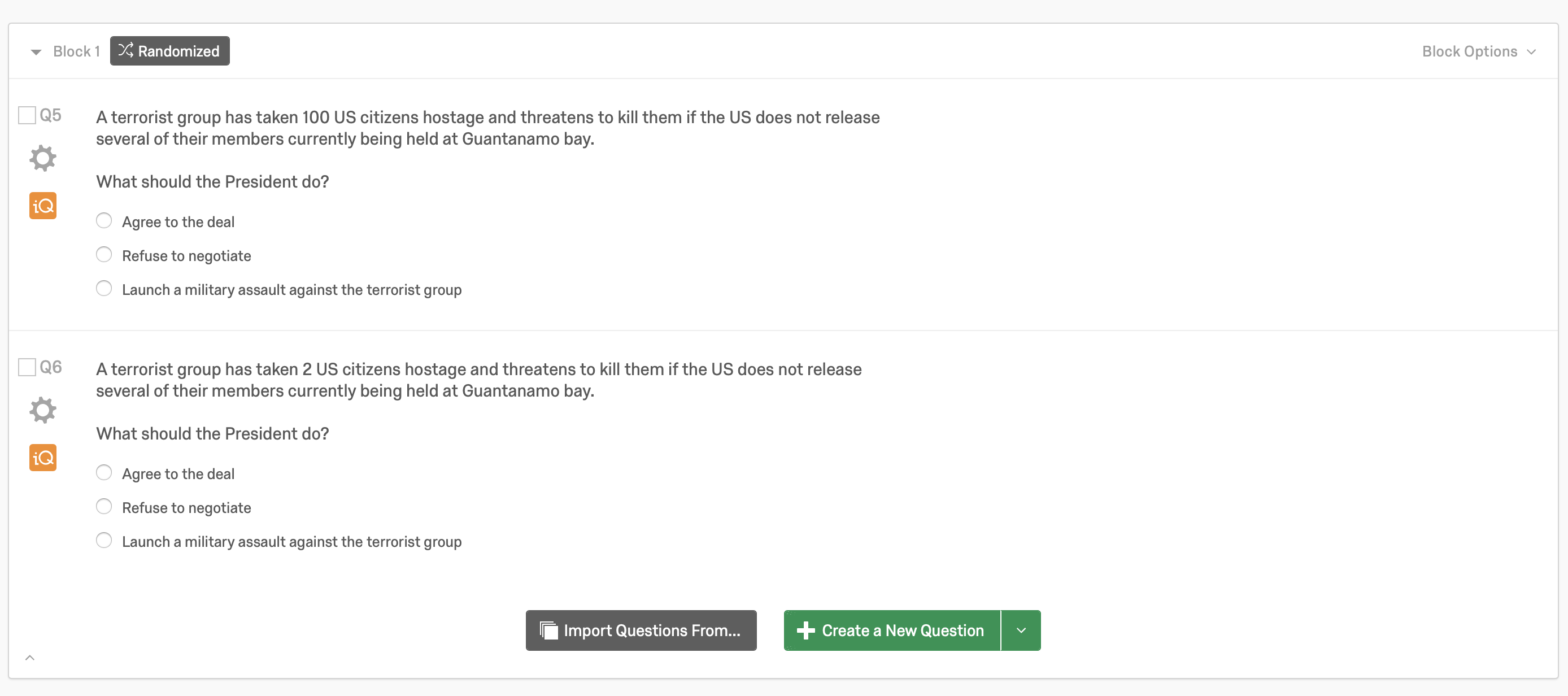Click the Q5 ExpertReview iQ icon

click(x=42, y=206)
